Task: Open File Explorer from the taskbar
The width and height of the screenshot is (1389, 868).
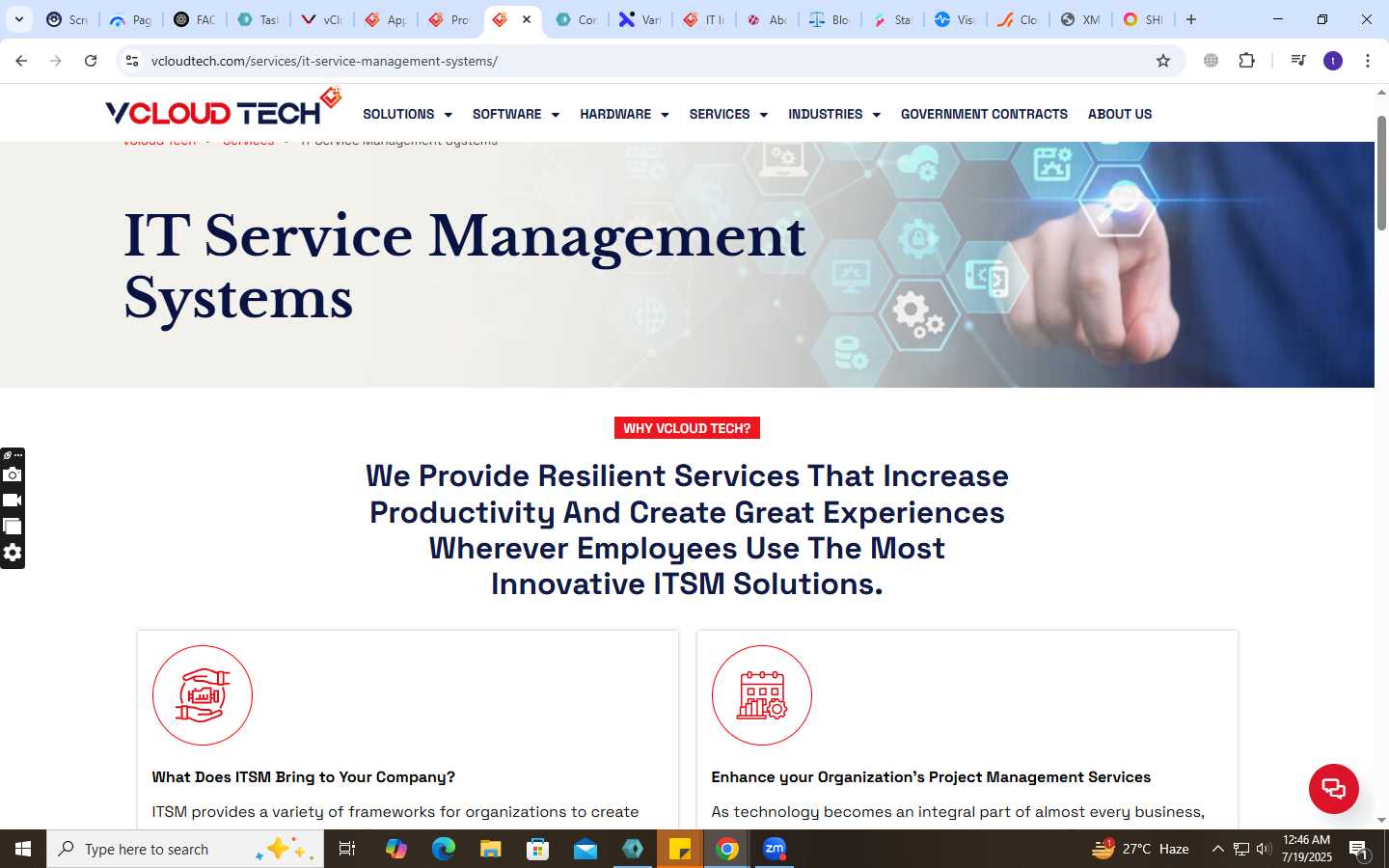Action: coord(491,849)
